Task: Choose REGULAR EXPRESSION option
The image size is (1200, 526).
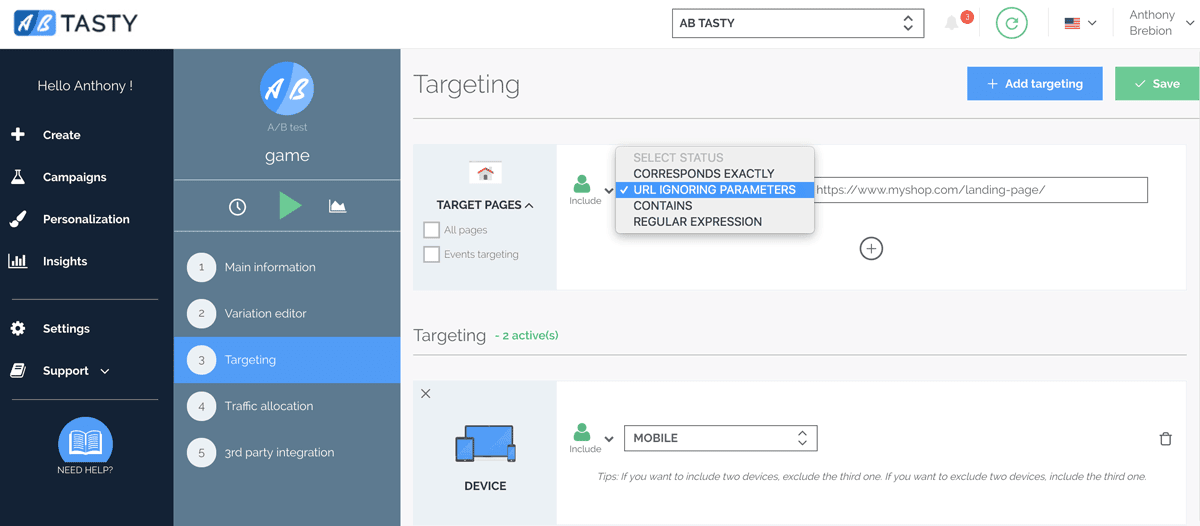Action: [697, 222]
